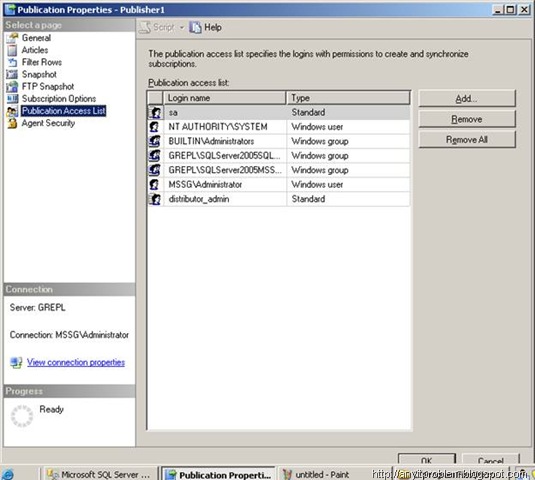Click the GREPL\SQLServer2005MSS... group icon
The width and height of the screenshot is (535, 480).
click(155, 170)
